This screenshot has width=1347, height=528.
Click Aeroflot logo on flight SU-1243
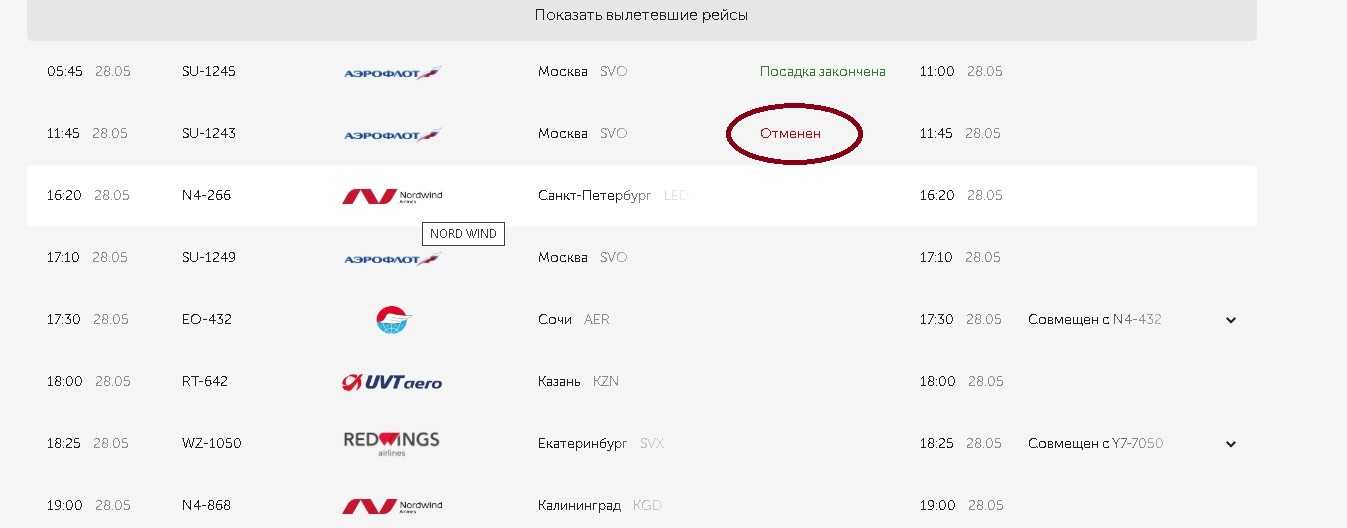coord(392,134)
